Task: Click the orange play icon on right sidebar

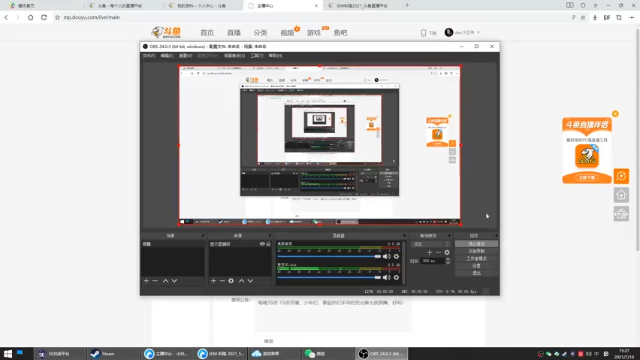Action: pos(621,176)
